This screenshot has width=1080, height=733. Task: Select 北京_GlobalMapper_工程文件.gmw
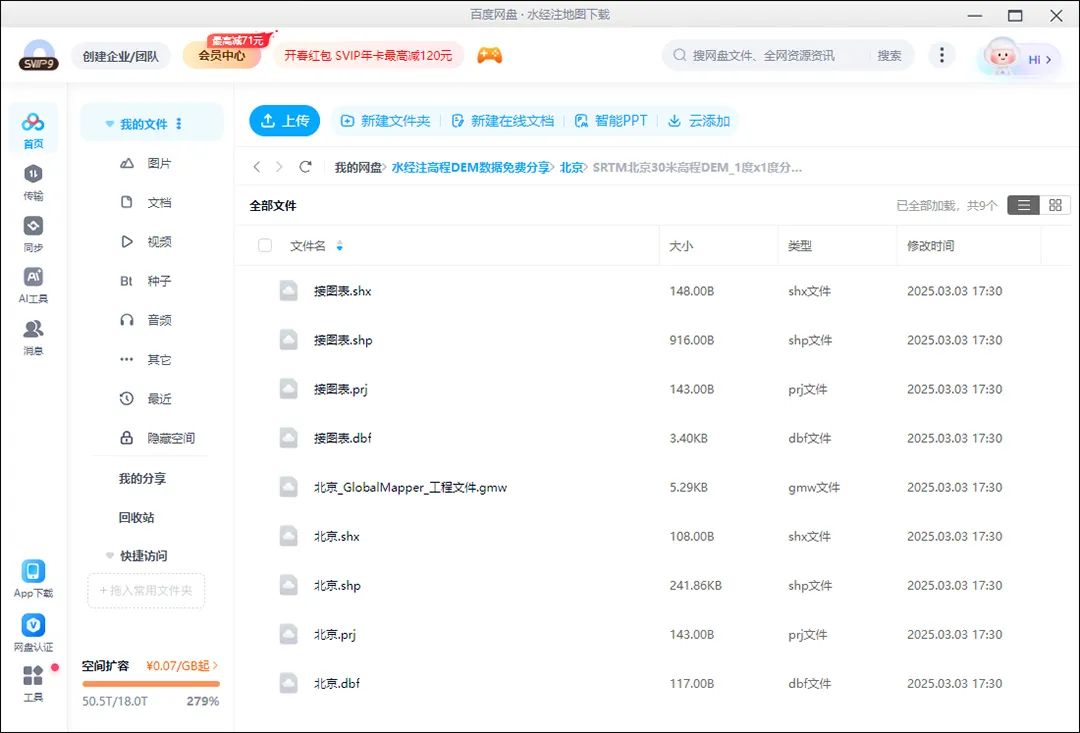point(652,487)
